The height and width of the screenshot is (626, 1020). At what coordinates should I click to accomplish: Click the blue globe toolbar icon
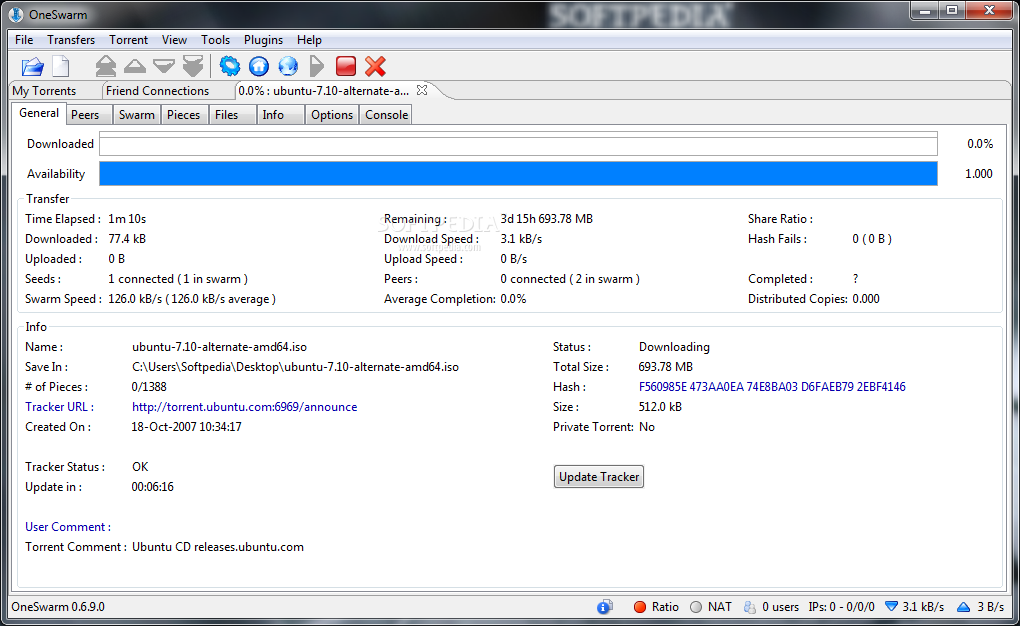point(288,66)
